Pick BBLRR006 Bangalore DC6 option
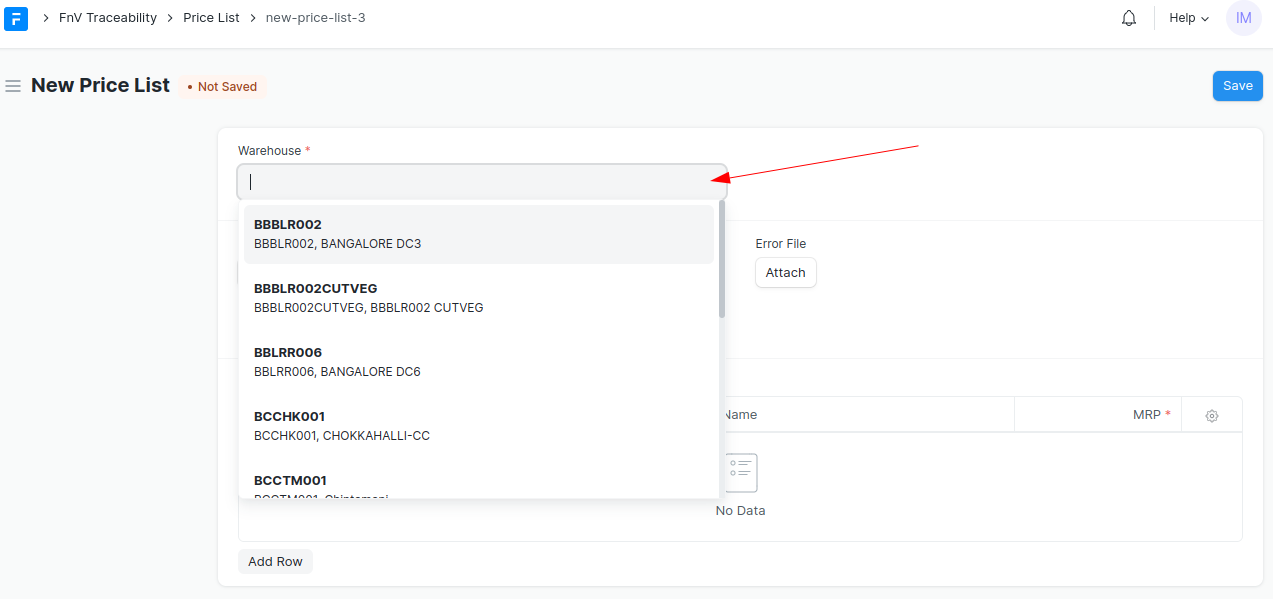The width and height of the screenshot is (1273, 599). 479,362
